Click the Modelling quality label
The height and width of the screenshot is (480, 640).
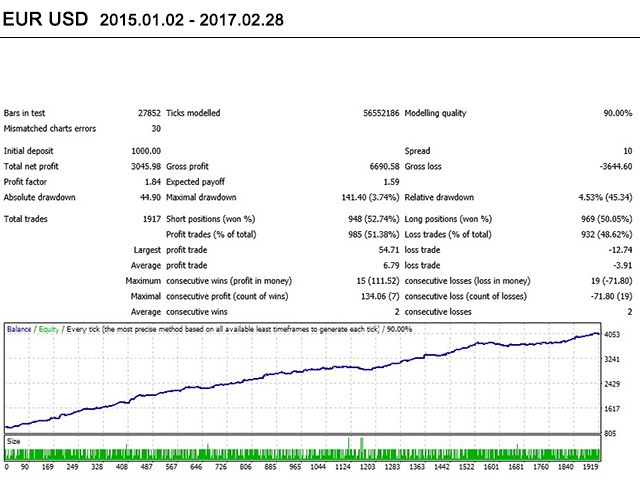pyautogui.click(x=435, y=113)
